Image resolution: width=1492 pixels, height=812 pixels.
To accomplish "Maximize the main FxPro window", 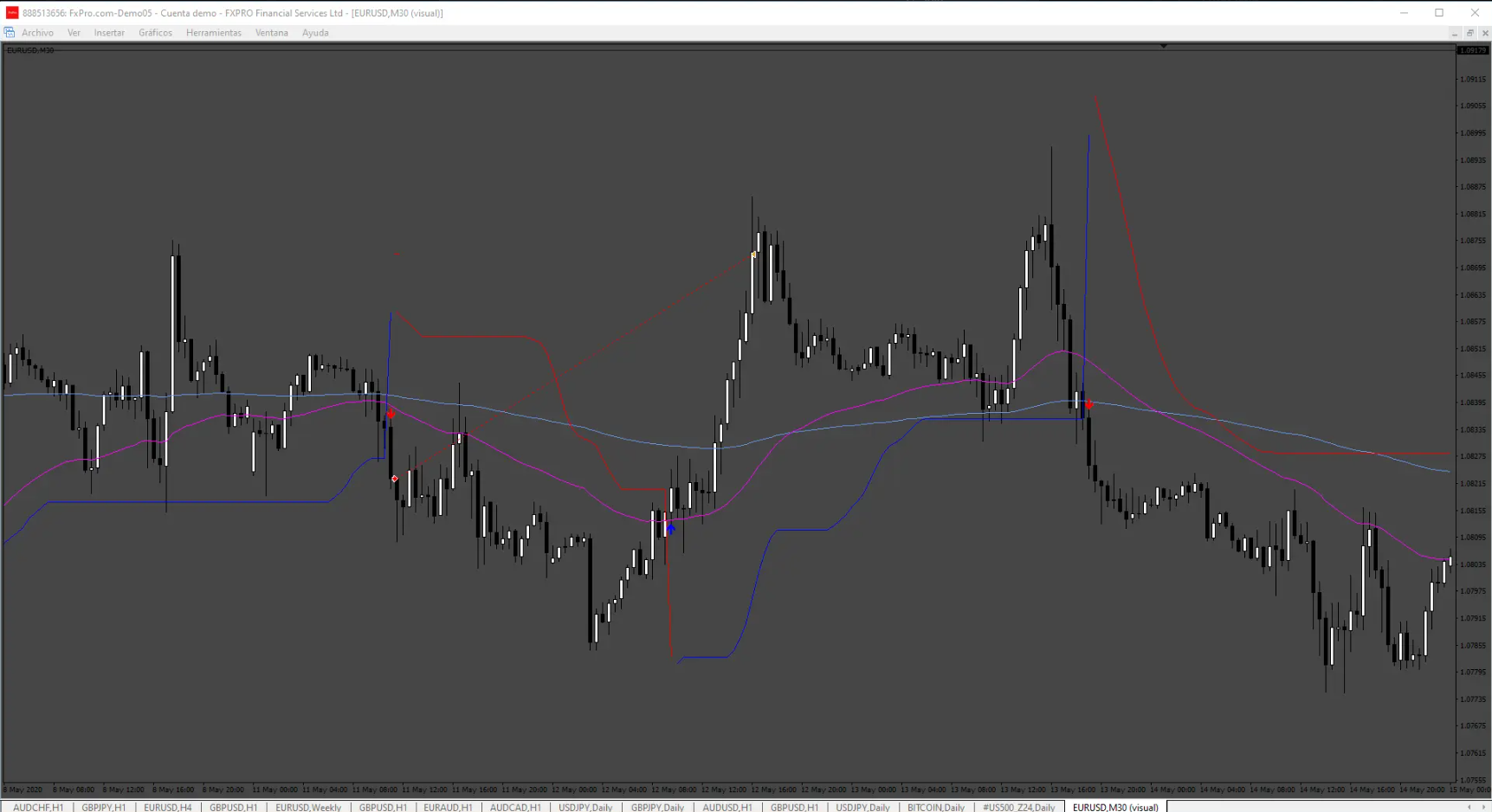I will (x=1439, y=13).
